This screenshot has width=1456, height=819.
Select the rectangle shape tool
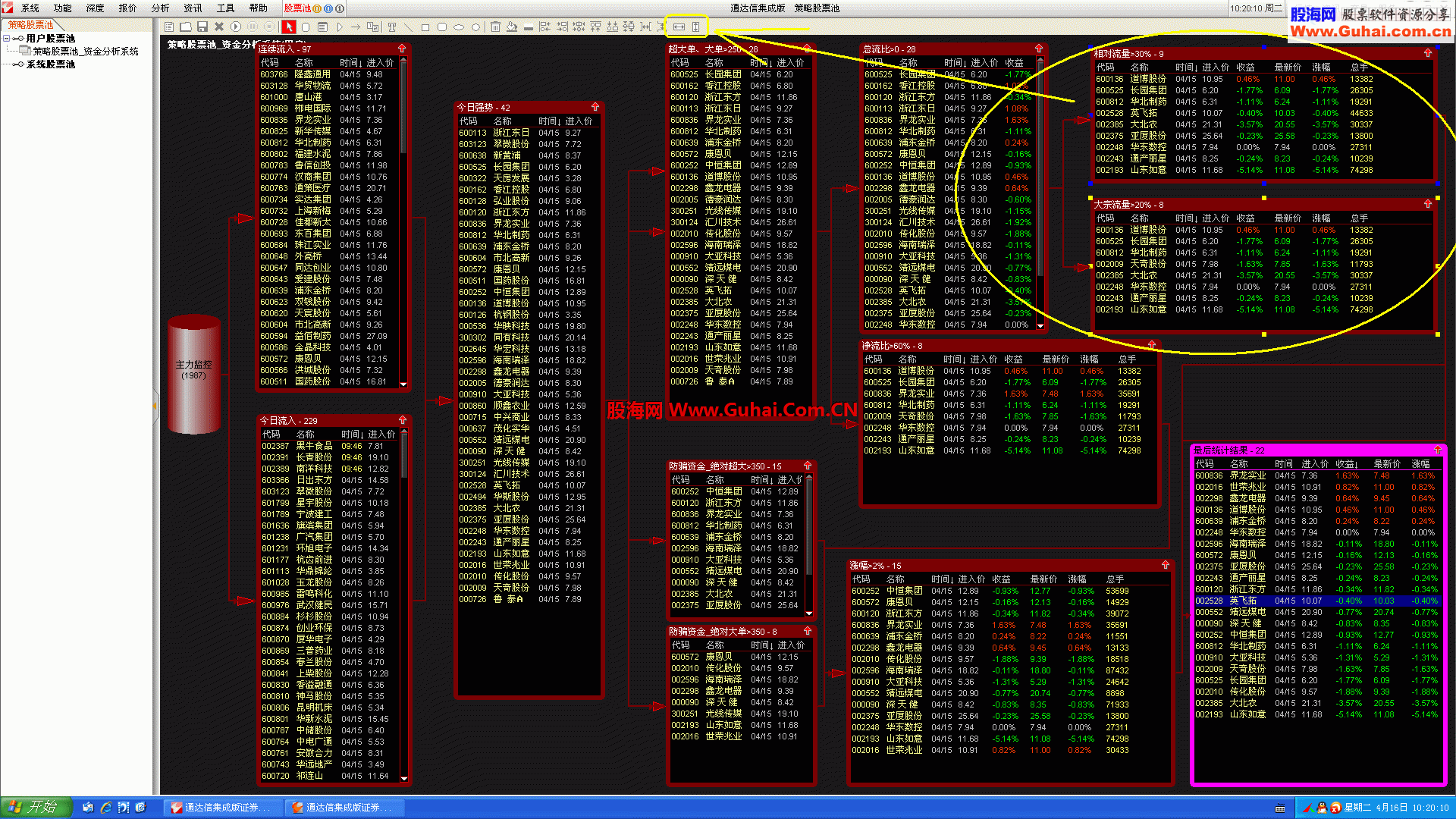[x=425, y=27]
